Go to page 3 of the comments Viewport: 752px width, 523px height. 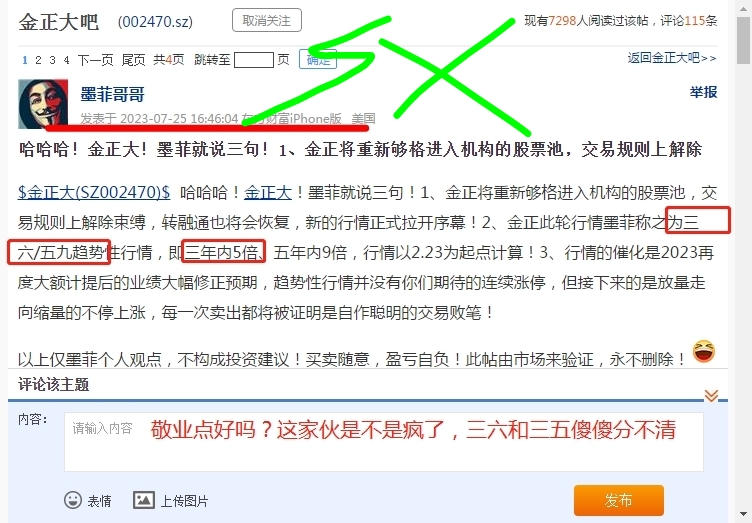tap(52, 60)
